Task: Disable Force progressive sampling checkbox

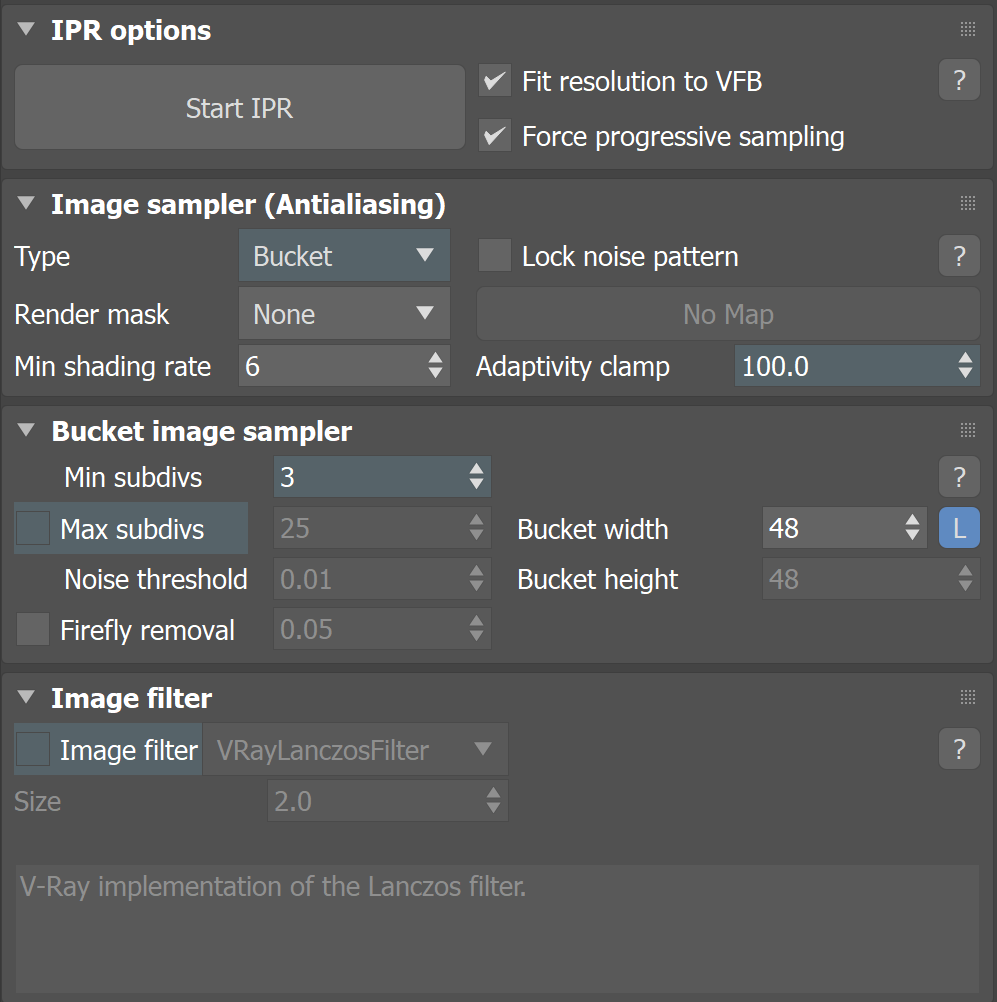Action: tap(495, 135)
